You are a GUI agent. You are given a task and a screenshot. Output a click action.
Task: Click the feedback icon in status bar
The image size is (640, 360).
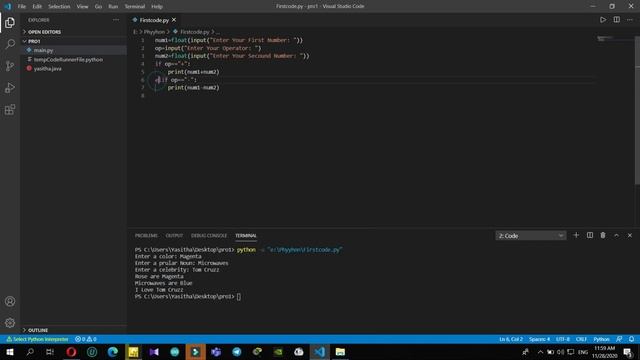619,339
